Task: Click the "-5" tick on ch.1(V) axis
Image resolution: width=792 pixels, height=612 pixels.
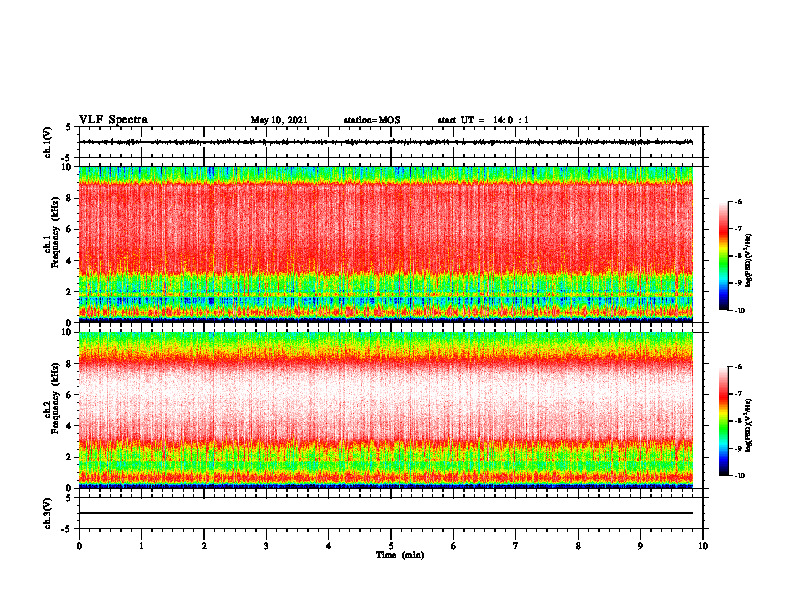Action: click(67, 158)
